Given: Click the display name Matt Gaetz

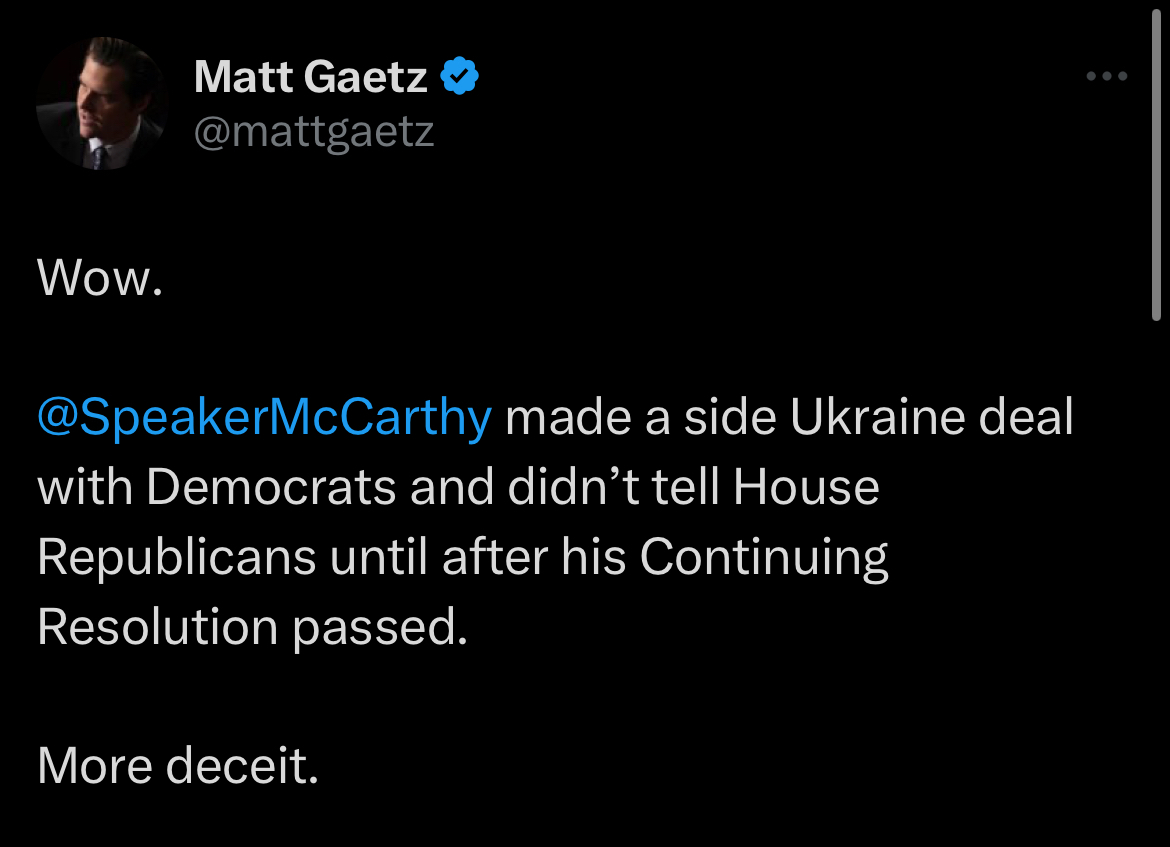Looking at the screenshot, I should click(311, 77).
